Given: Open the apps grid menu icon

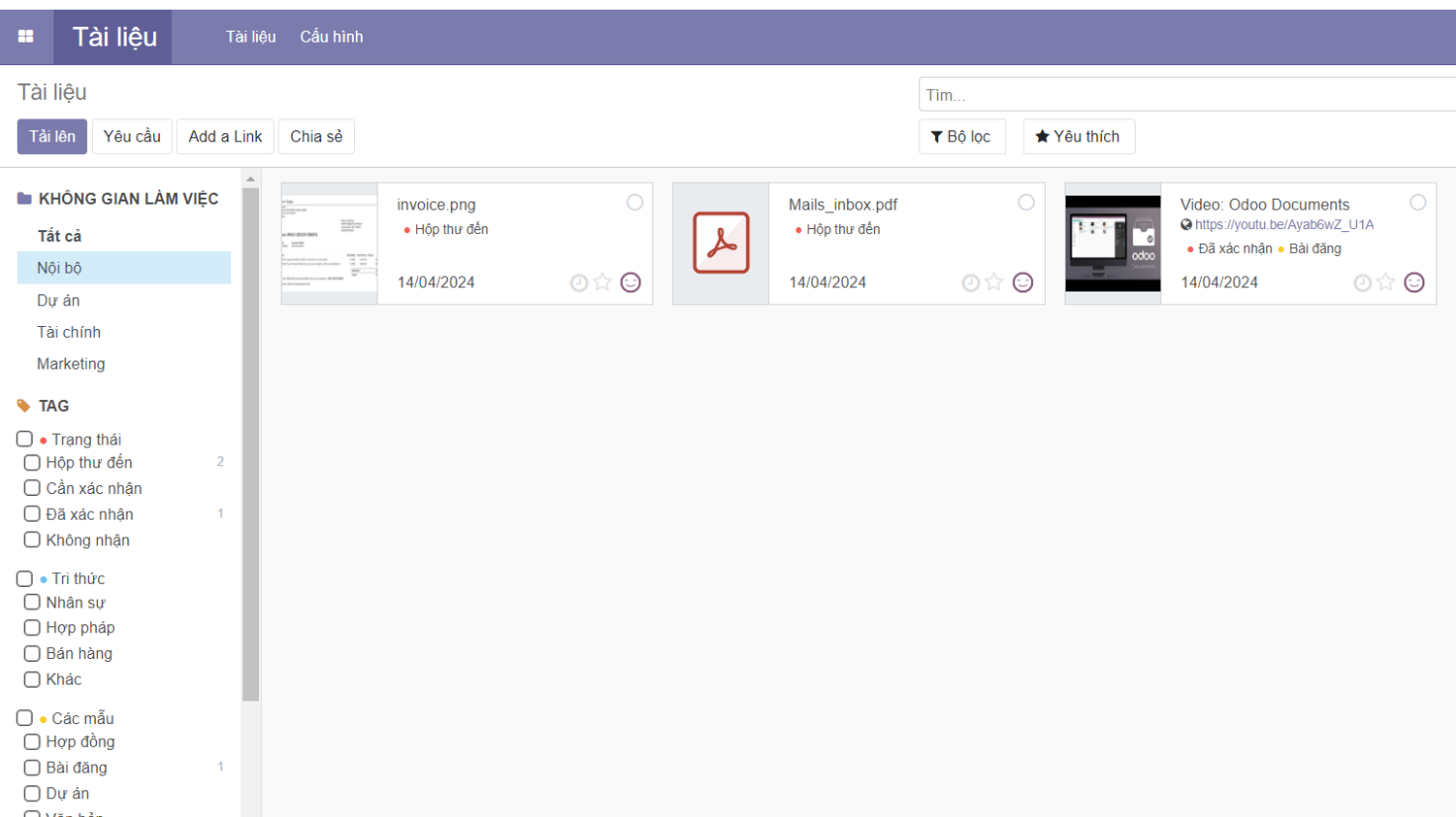Looking at the screenshot, I should tap(26, 37).
